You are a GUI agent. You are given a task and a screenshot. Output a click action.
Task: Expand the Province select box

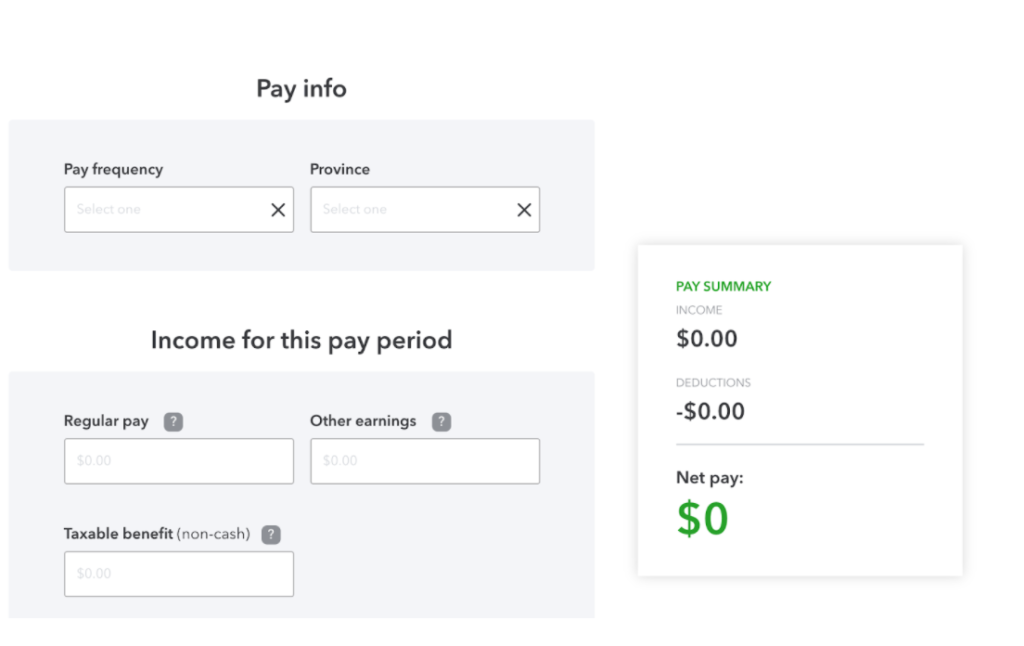click(x=410, y=210)
